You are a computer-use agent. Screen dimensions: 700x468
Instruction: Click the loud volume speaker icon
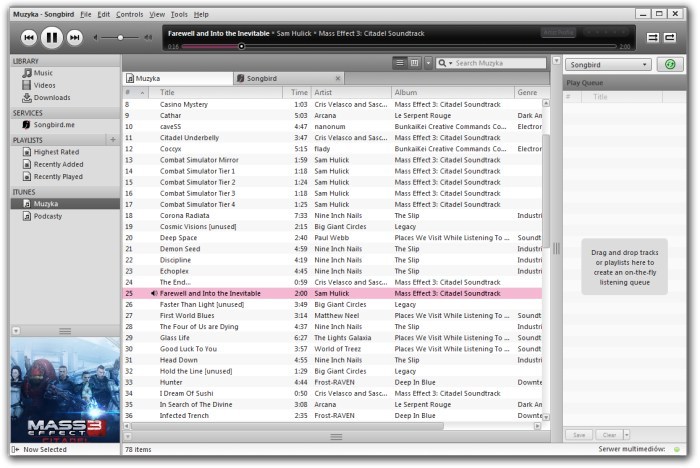(x=148, y=38)
